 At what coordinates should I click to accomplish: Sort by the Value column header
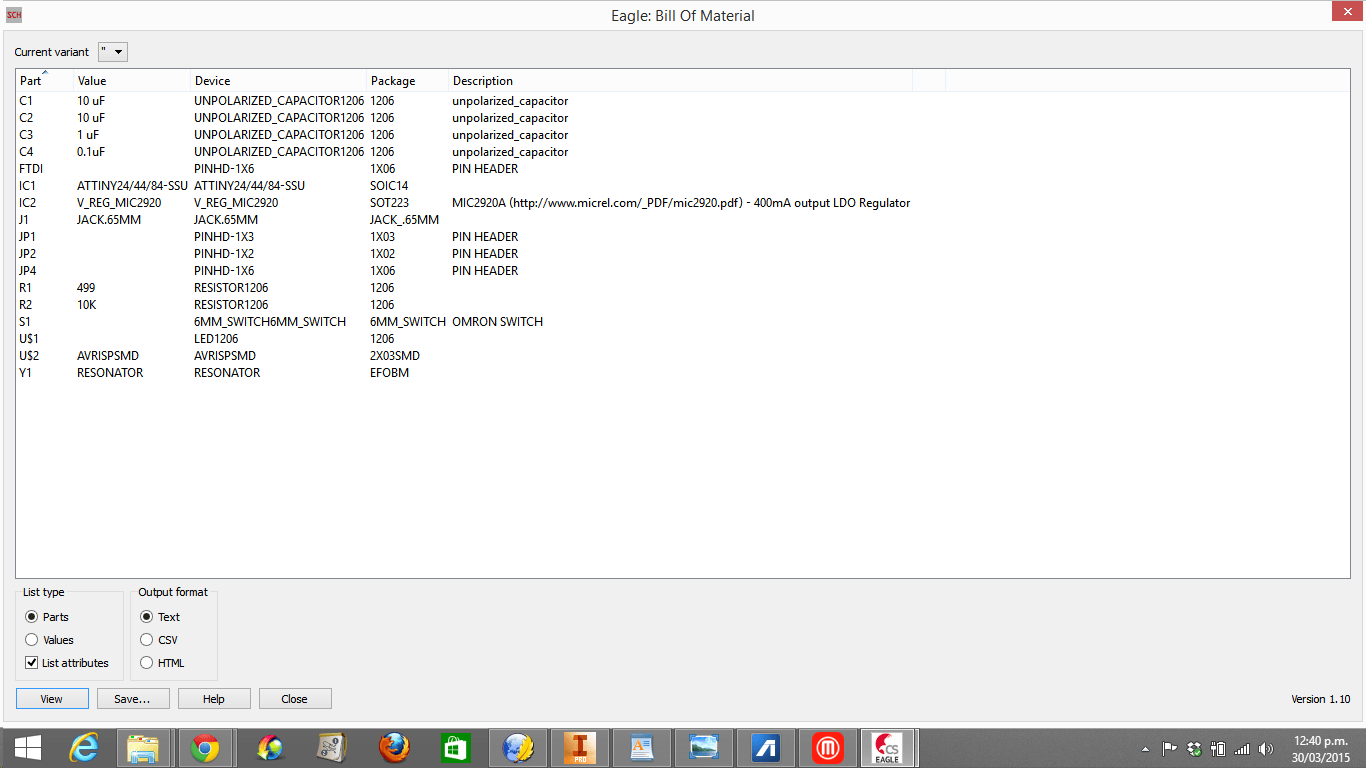click(131, 81)
